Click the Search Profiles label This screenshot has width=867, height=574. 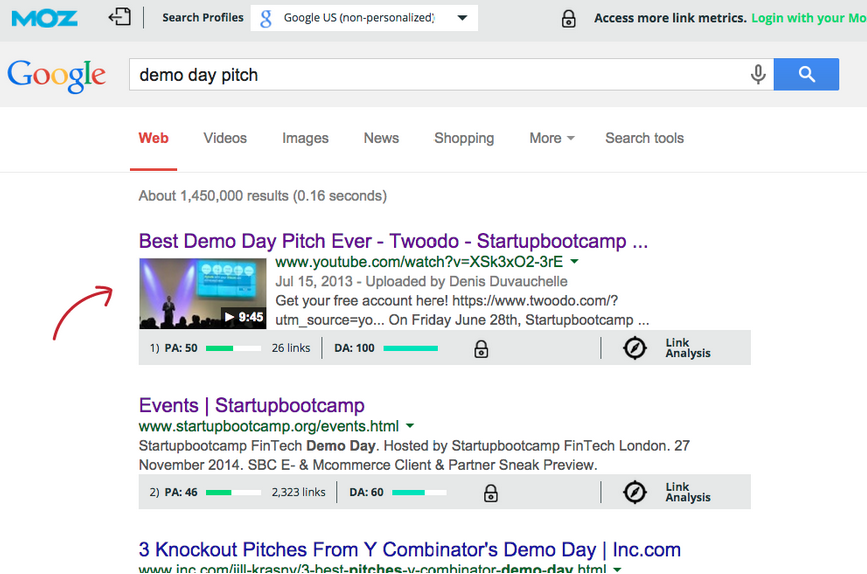203,18
